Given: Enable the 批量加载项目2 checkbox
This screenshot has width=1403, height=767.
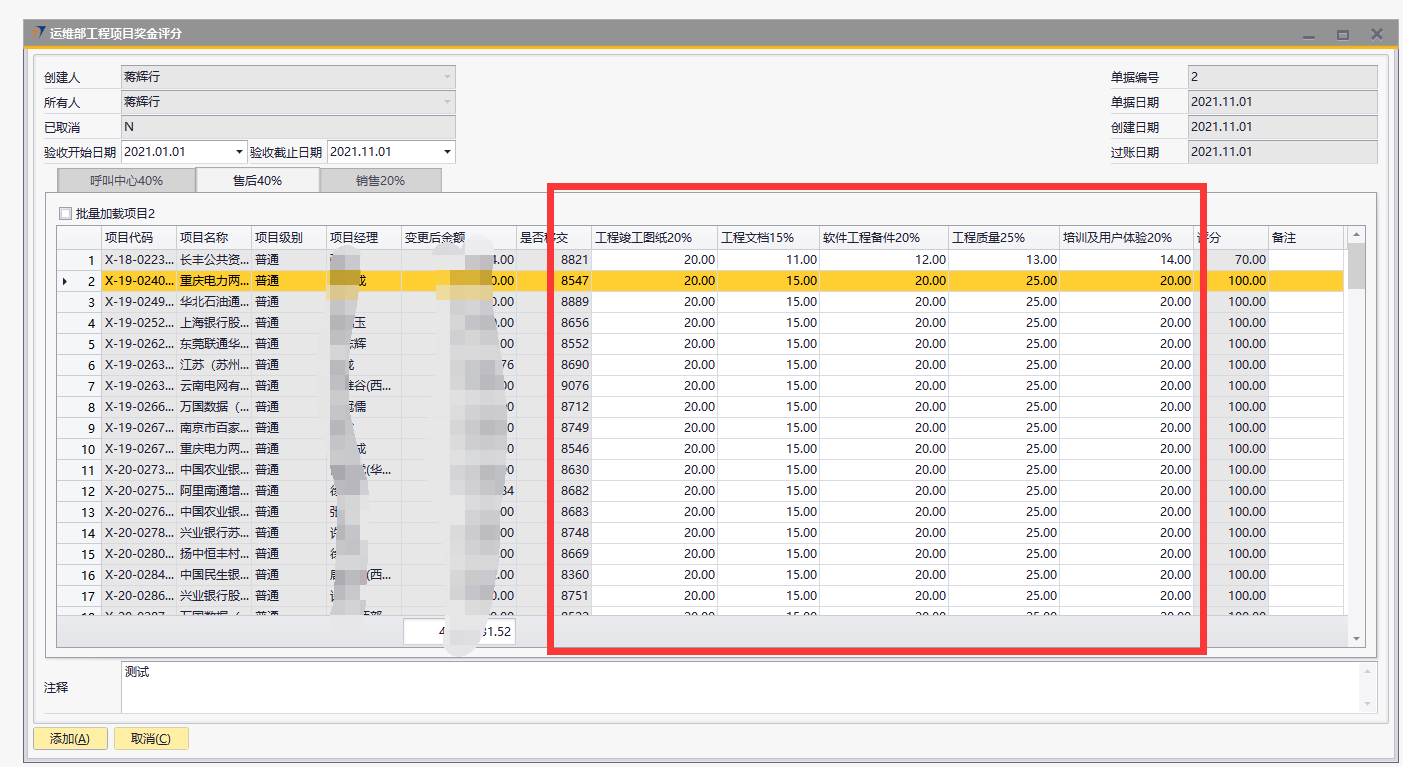Looking at the screenshot, I should pyautogui.click(x=66, y=213).
